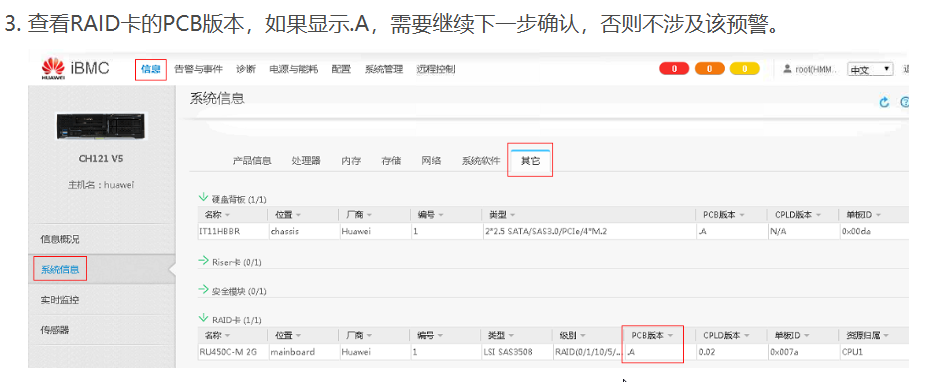
Task: Open the 信息 menu
Action: point(151,69)
